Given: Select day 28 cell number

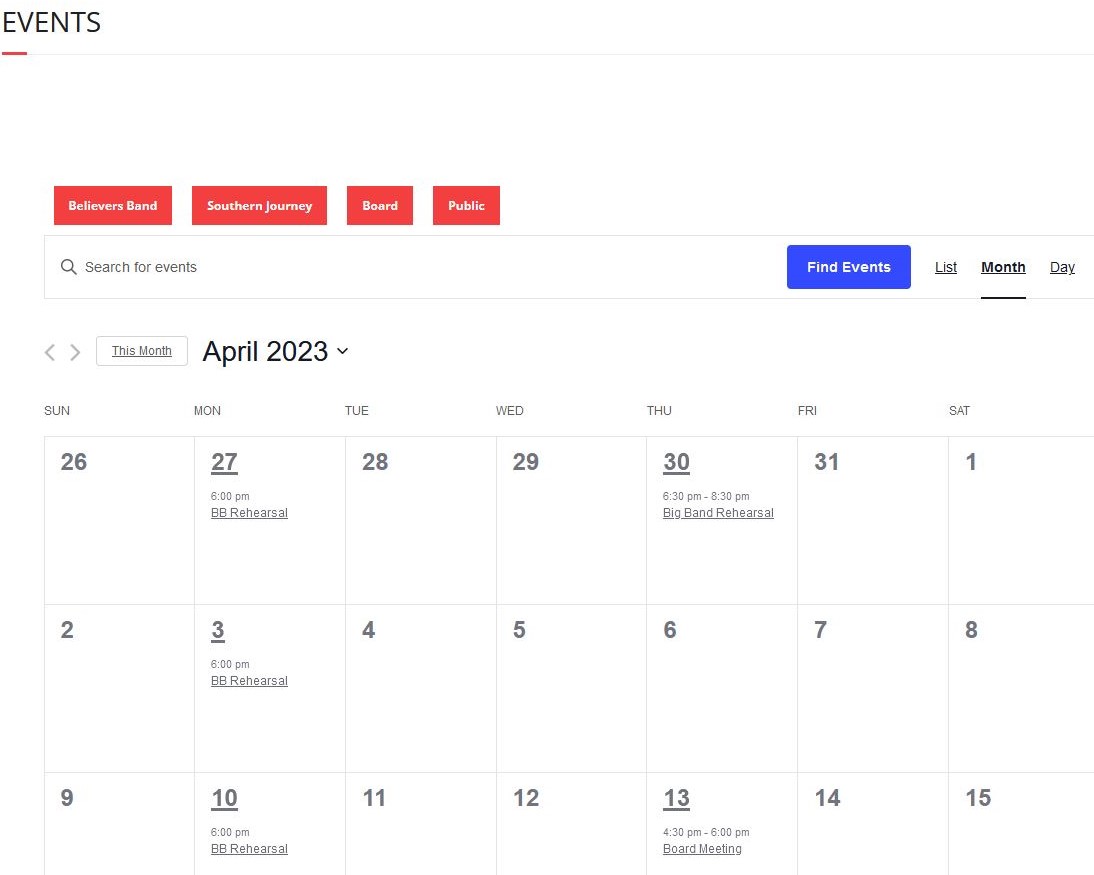Looking at the screenshot, I should (x=375, y=462).
